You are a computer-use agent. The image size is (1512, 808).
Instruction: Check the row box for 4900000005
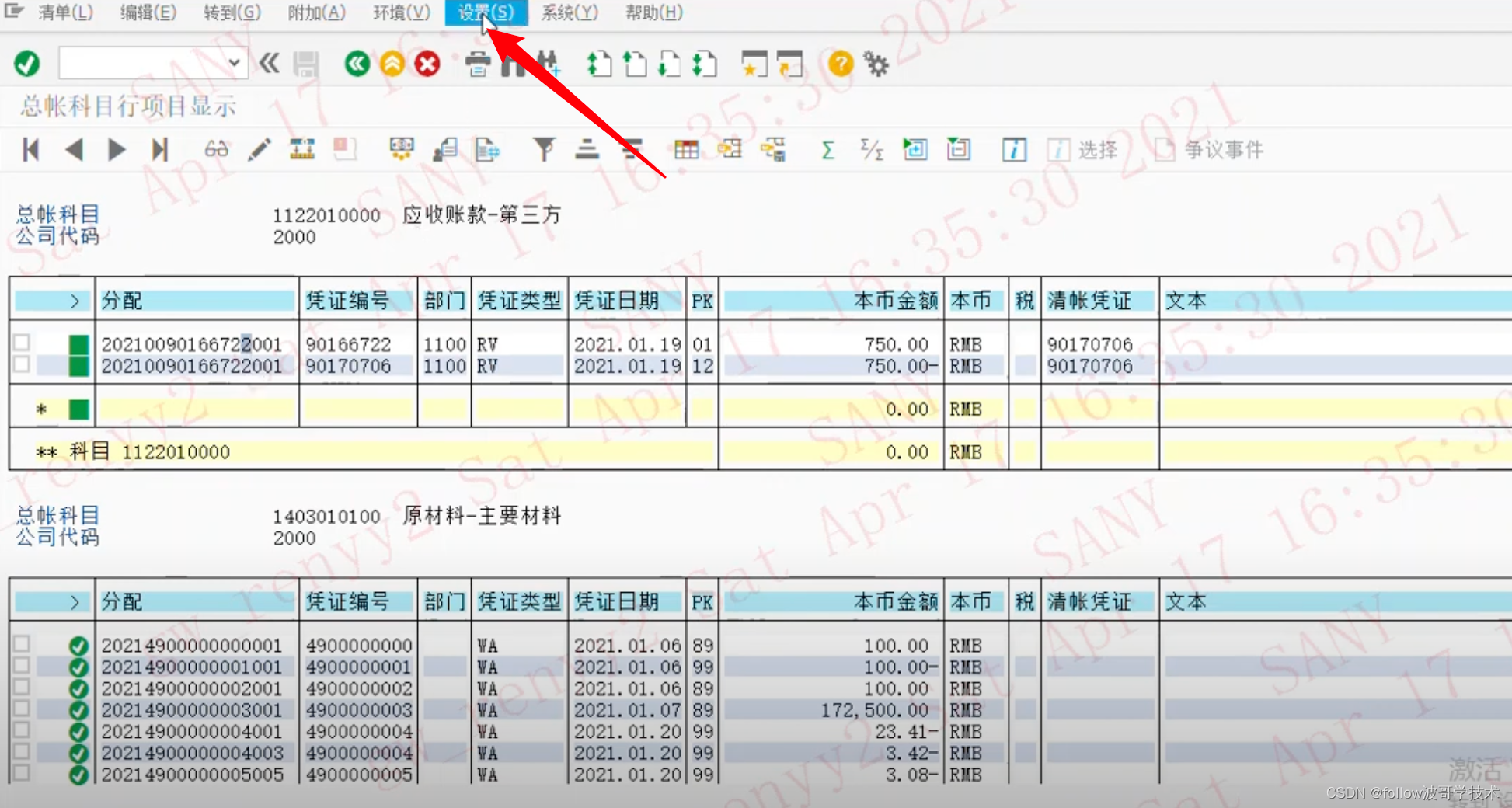pyautogui.click(x=22, y=772)
